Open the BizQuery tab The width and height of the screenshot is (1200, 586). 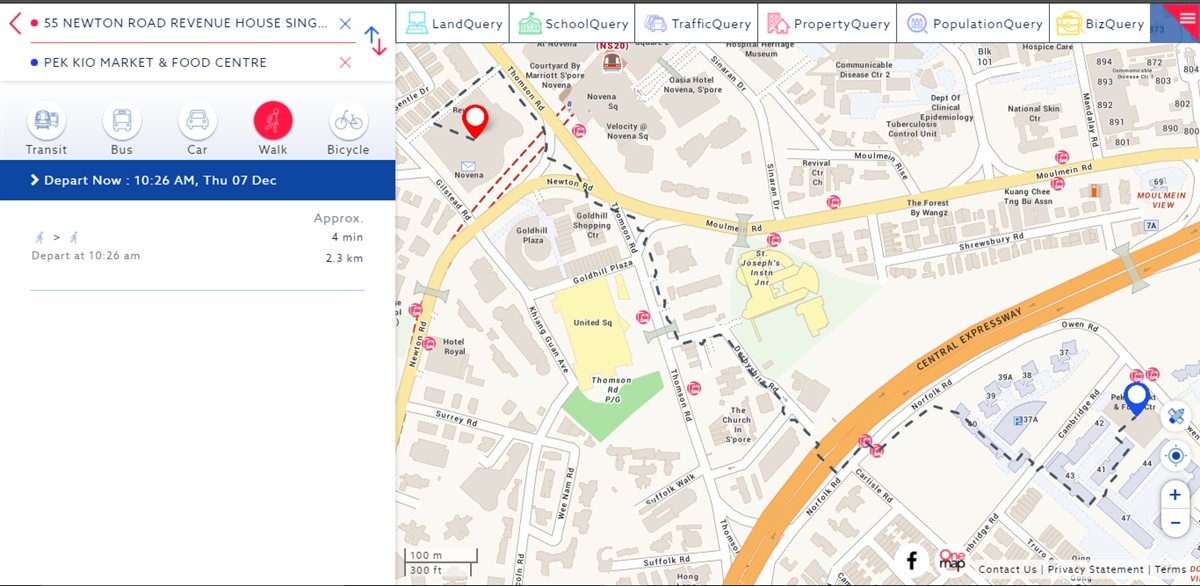[x=1100, y=23]
